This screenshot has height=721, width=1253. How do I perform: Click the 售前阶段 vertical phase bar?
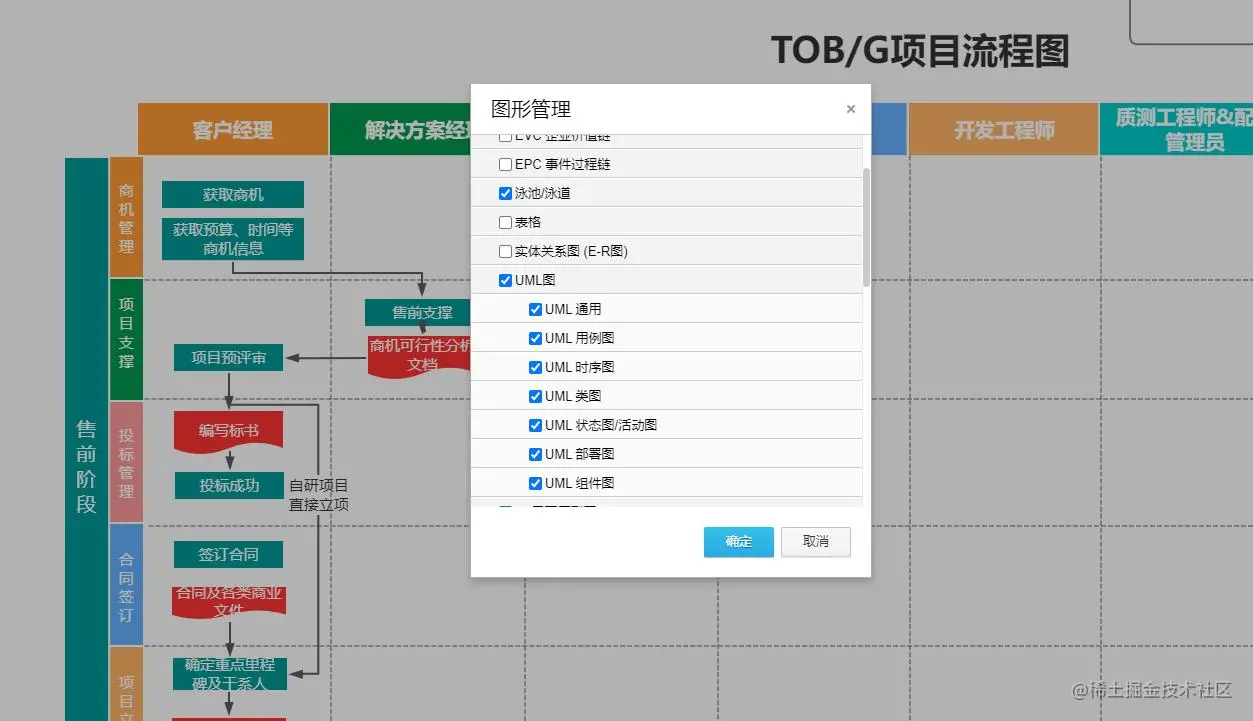pyautogui.click(x=86, y=439)
